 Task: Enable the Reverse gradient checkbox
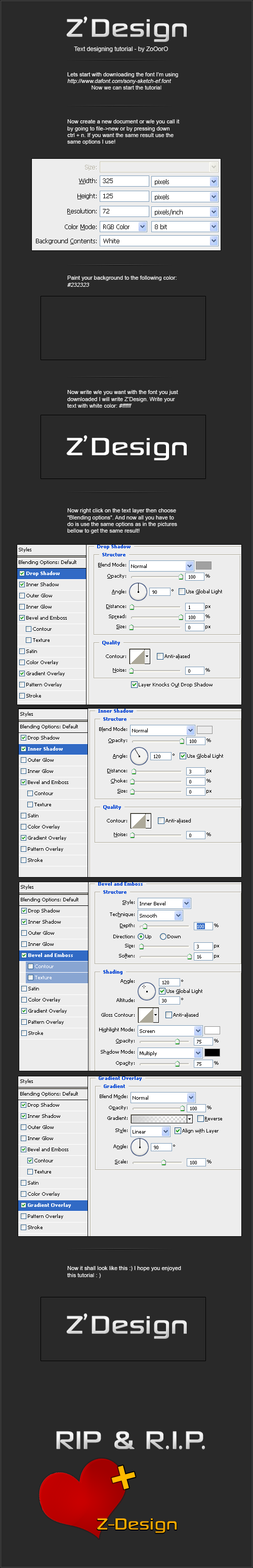[200, 1119]
